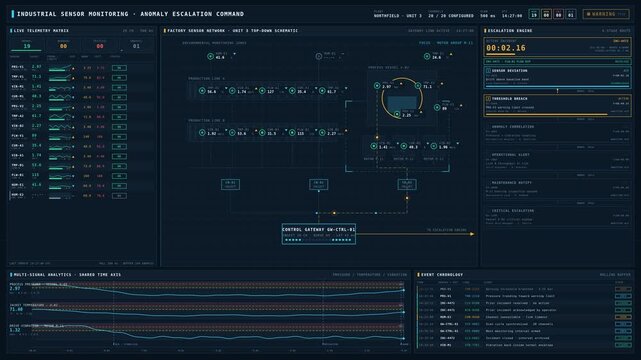Select the 53.6 node on Production Line B
641x360 pixels.
[232, 133]
